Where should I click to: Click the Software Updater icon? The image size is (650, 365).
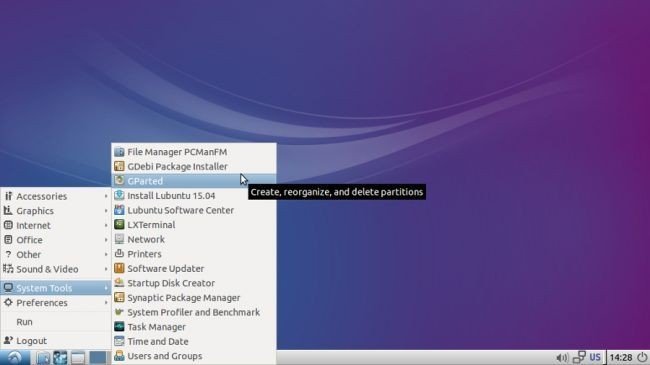point(119,268)
